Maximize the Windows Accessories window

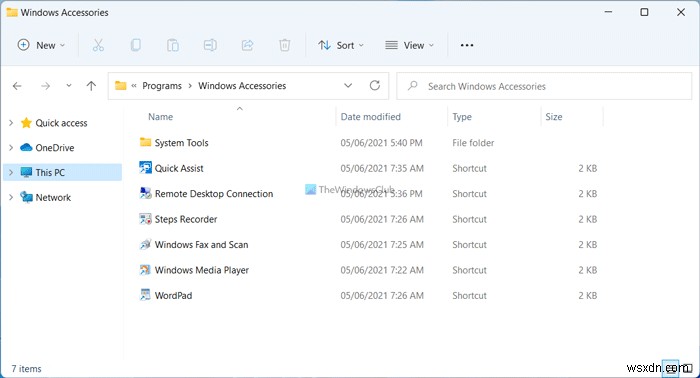pos(644,12)
